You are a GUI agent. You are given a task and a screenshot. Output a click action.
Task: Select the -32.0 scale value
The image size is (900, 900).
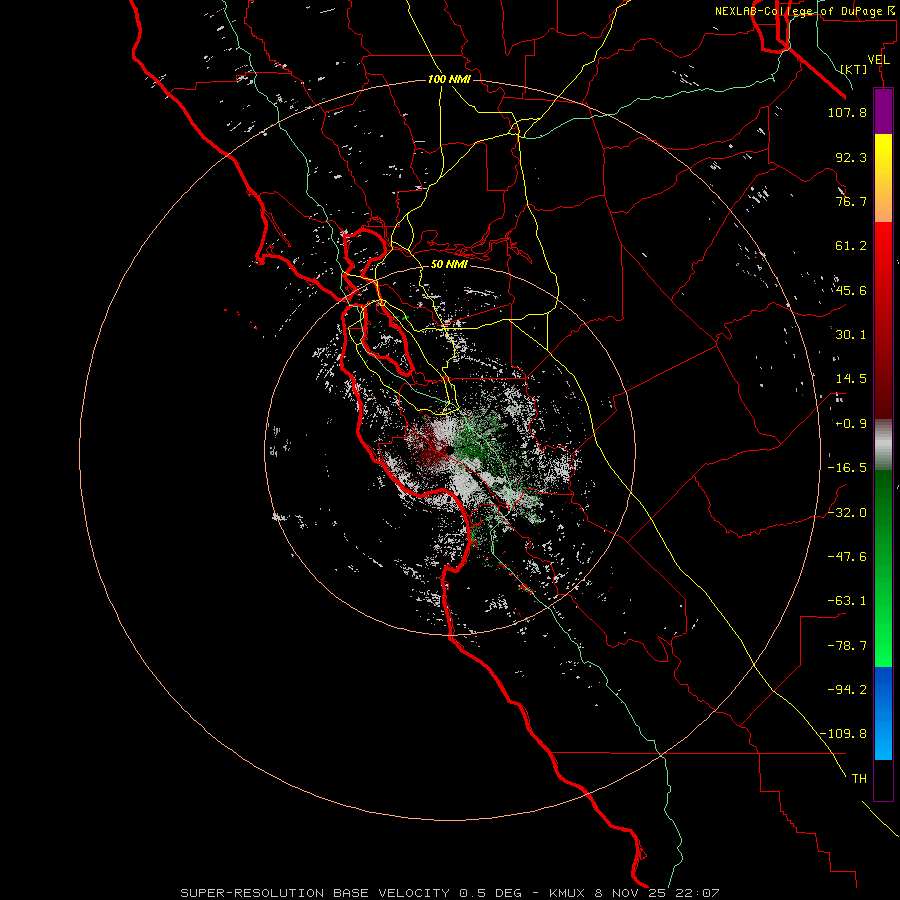847,513
